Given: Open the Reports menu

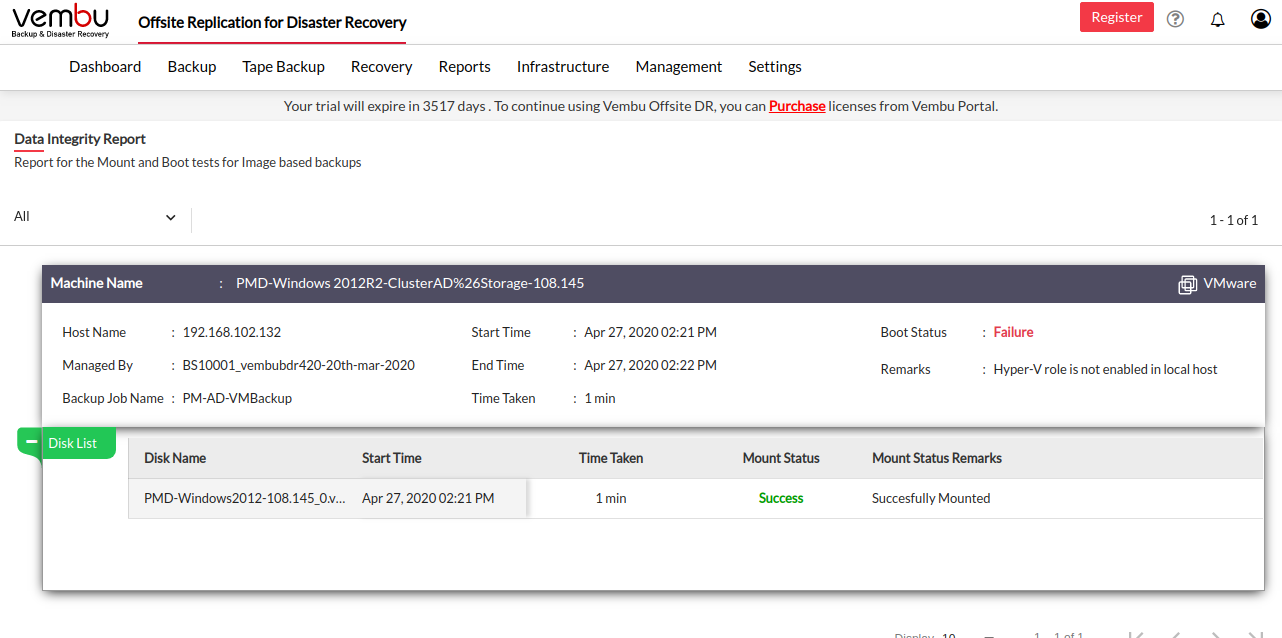Looking at the screenshot, I should (464, 67).
